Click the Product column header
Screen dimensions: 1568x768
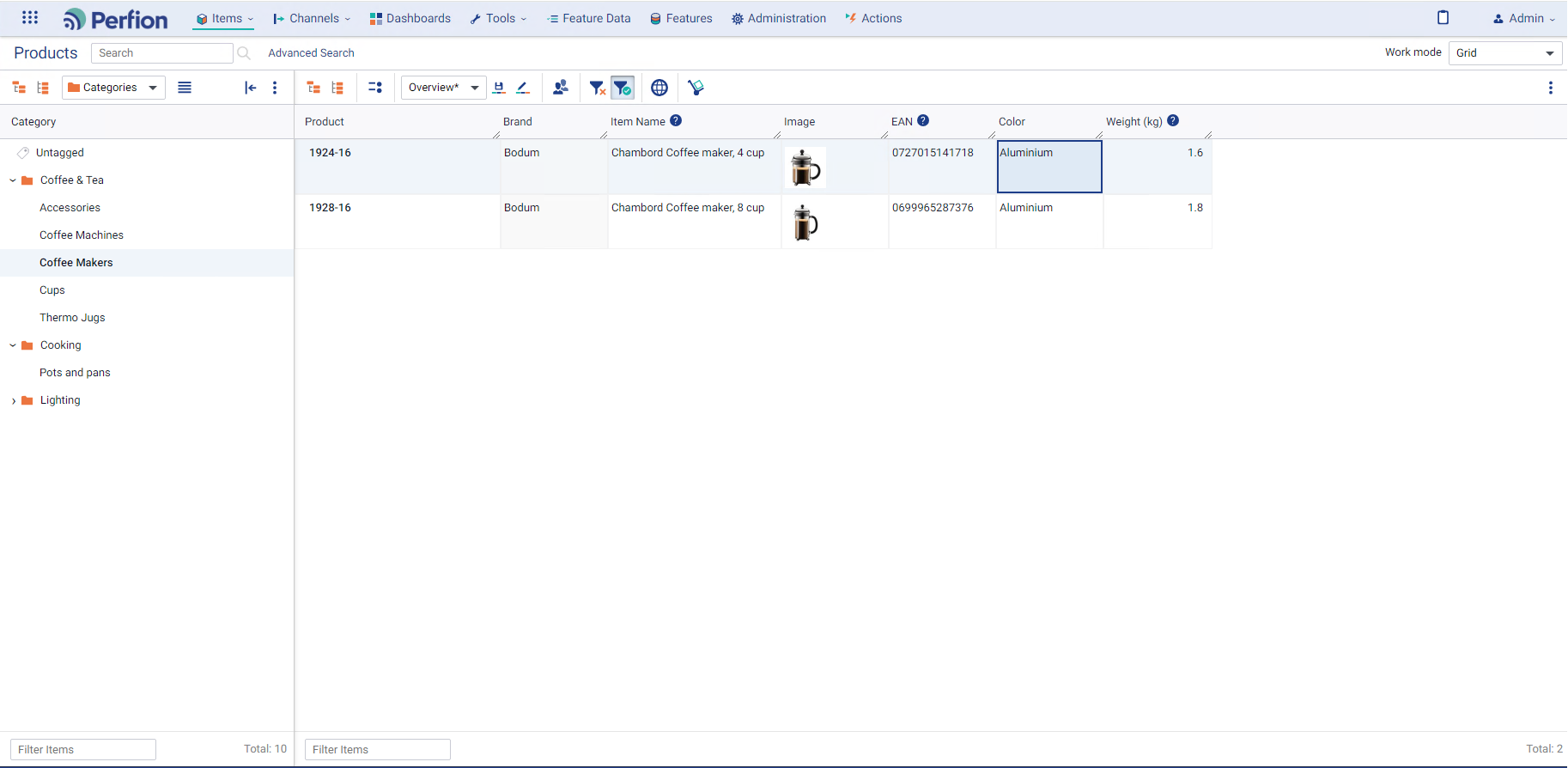(x=325, y=122)
